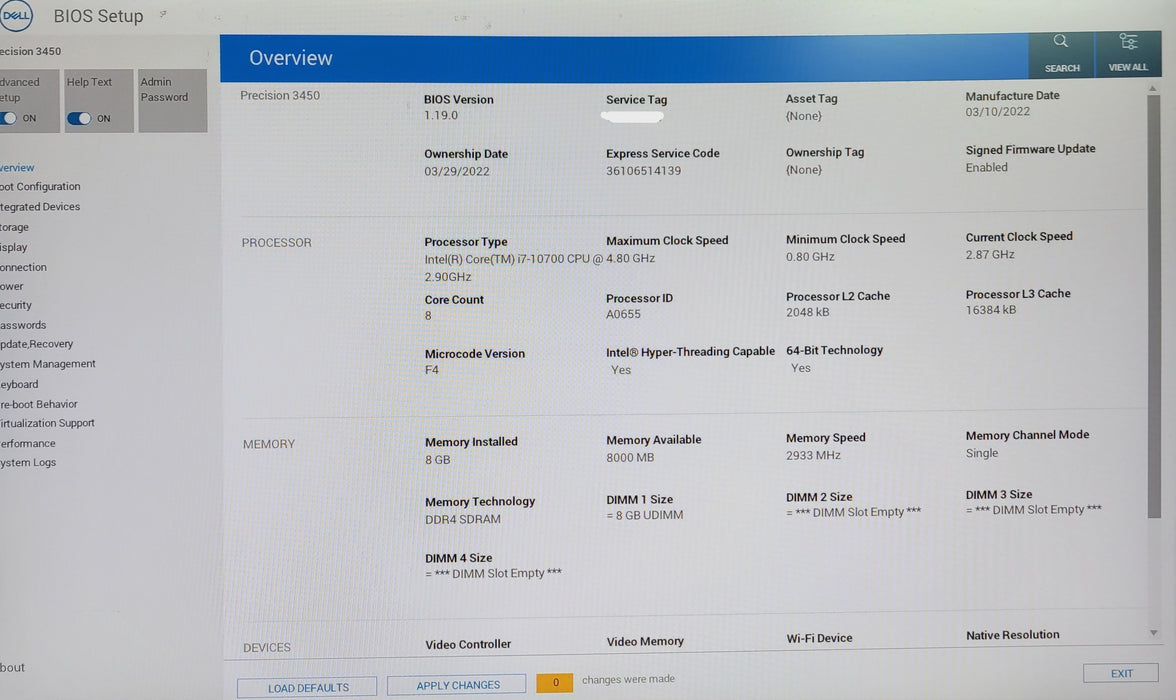This screenshot has width=1176, height=700.
Task: Click the scrollbar down arrow
Action: [x=1154, y=633]
